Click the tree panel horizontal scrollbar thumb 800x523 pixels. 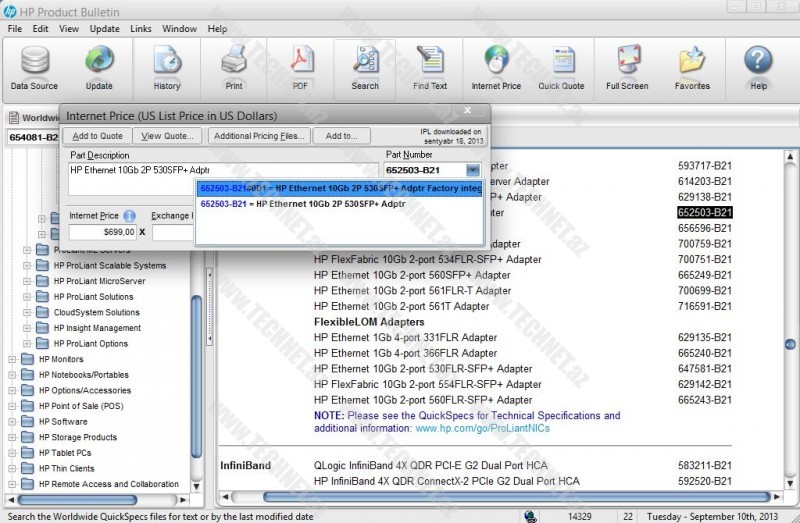click(x=78, y=500)
